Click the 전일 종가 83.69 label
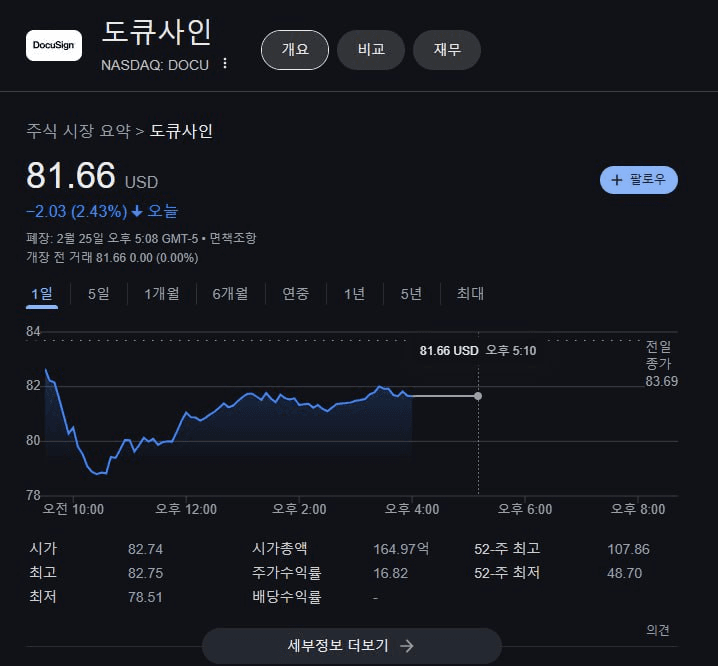Image resolution: width=718 pixels, height=666 pixels. [x=662, y=364]
